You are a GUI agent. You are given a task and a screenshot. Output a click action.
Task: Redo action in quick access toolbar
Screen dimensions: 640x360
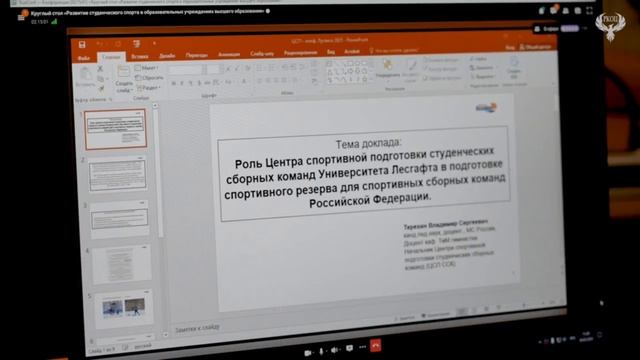click(118, 44)
